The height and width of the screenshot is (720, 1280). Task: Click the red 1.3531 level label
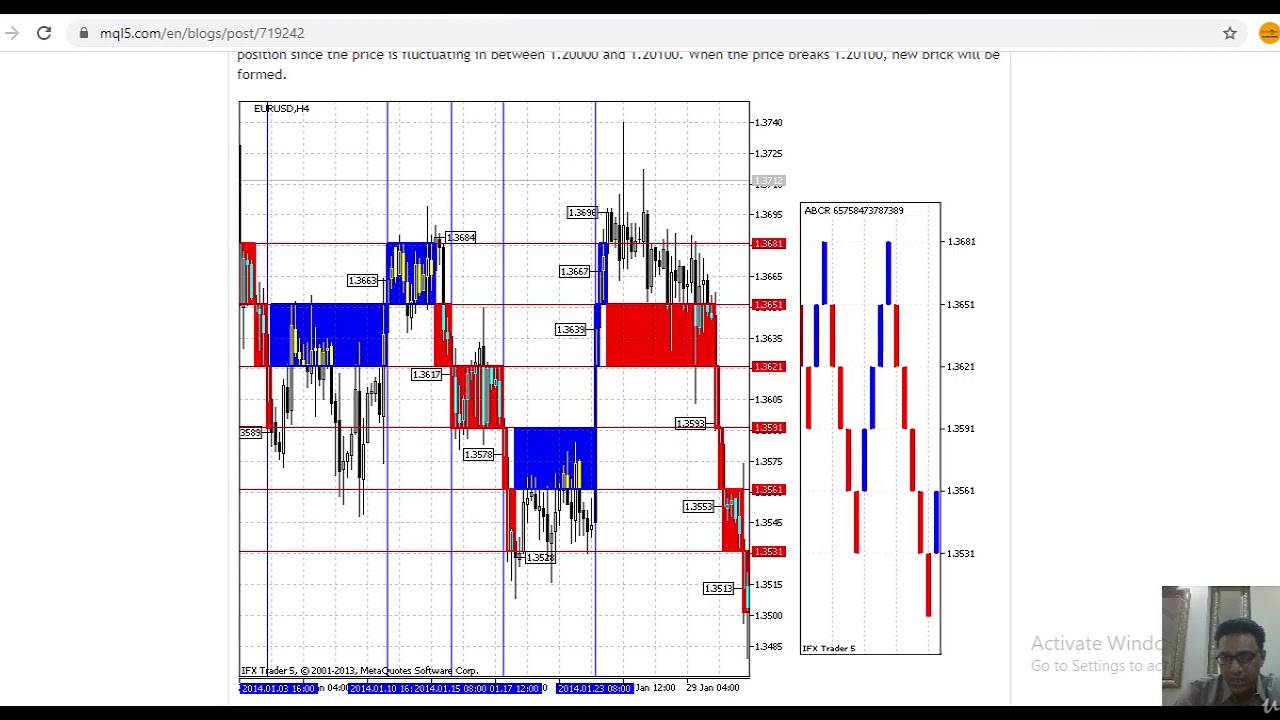tap(769, 551)
